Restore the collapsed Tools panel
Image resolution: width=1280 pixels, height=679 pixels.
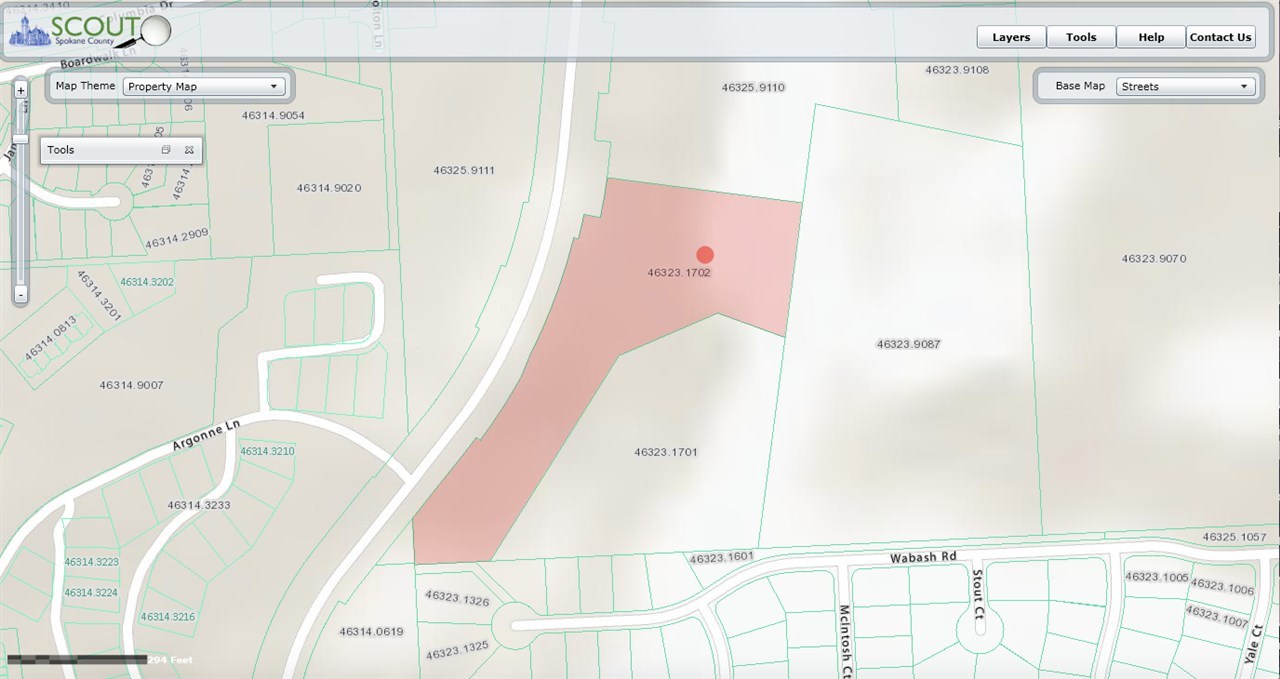[167, 150]
